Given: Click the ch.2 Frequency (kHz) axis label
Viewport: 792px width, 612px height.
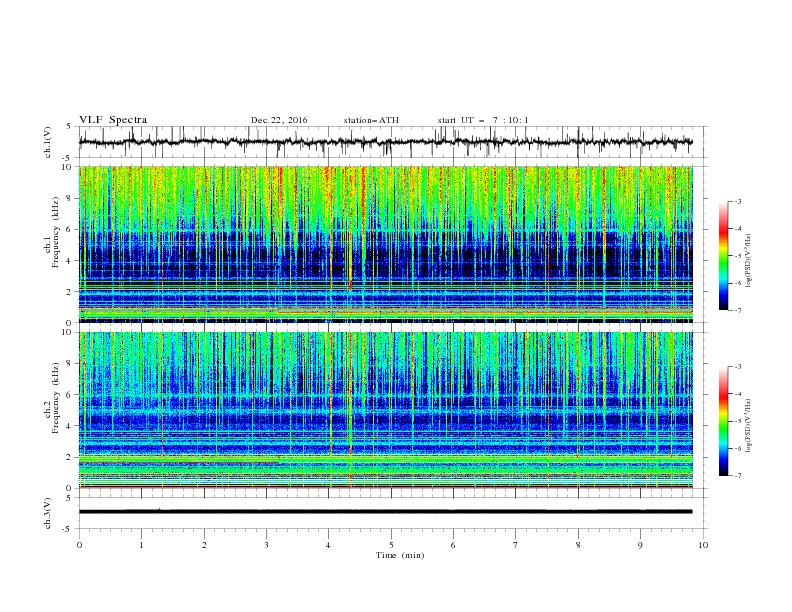Looking at the screenshot, I should 52,397.
